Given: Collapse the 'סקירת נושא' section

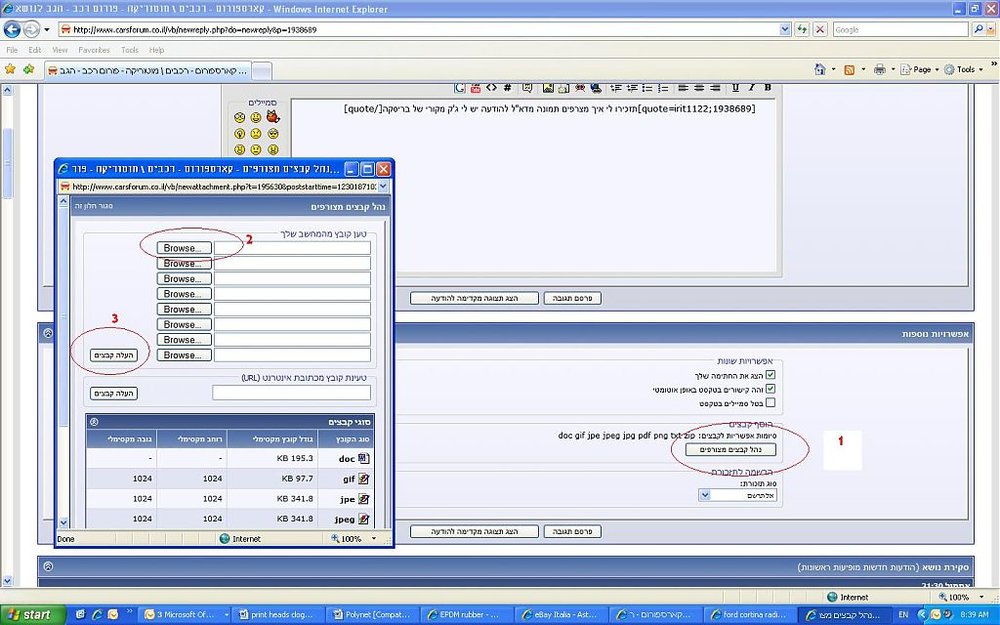Looking at the screenshot, I should click(48, 566).
